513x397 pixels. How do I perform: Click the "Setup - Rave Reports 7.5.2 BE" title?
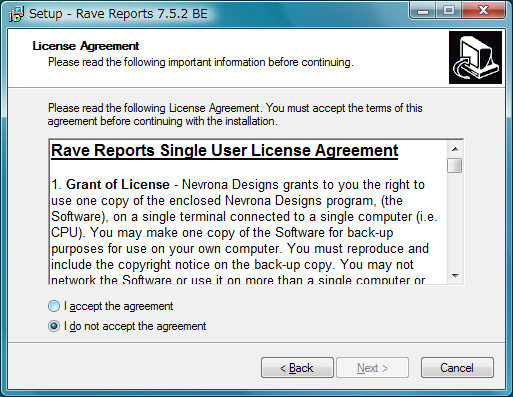point(118,14)
